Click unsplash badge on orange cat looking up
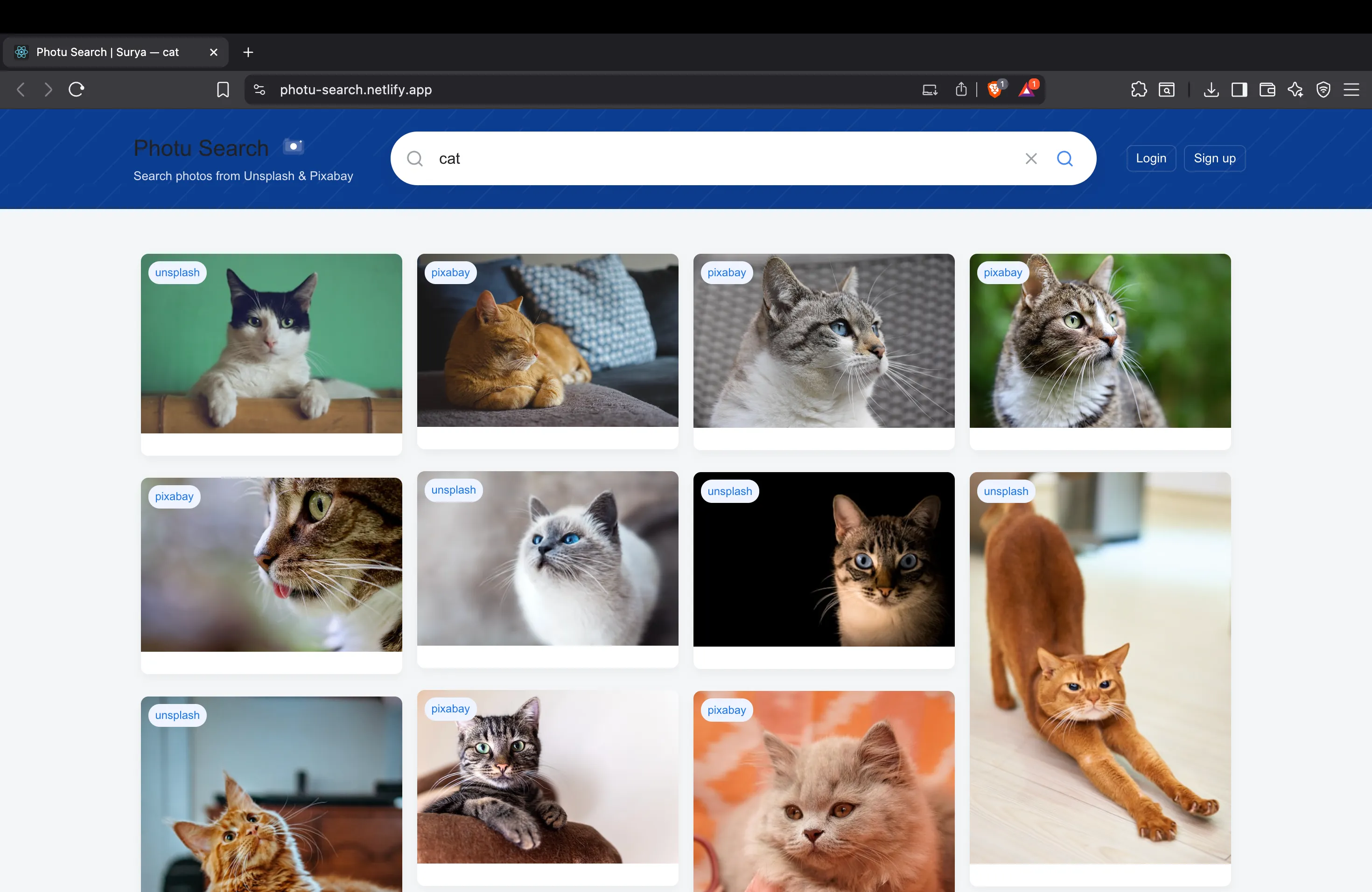1372x892 pixels. point(177,715)
